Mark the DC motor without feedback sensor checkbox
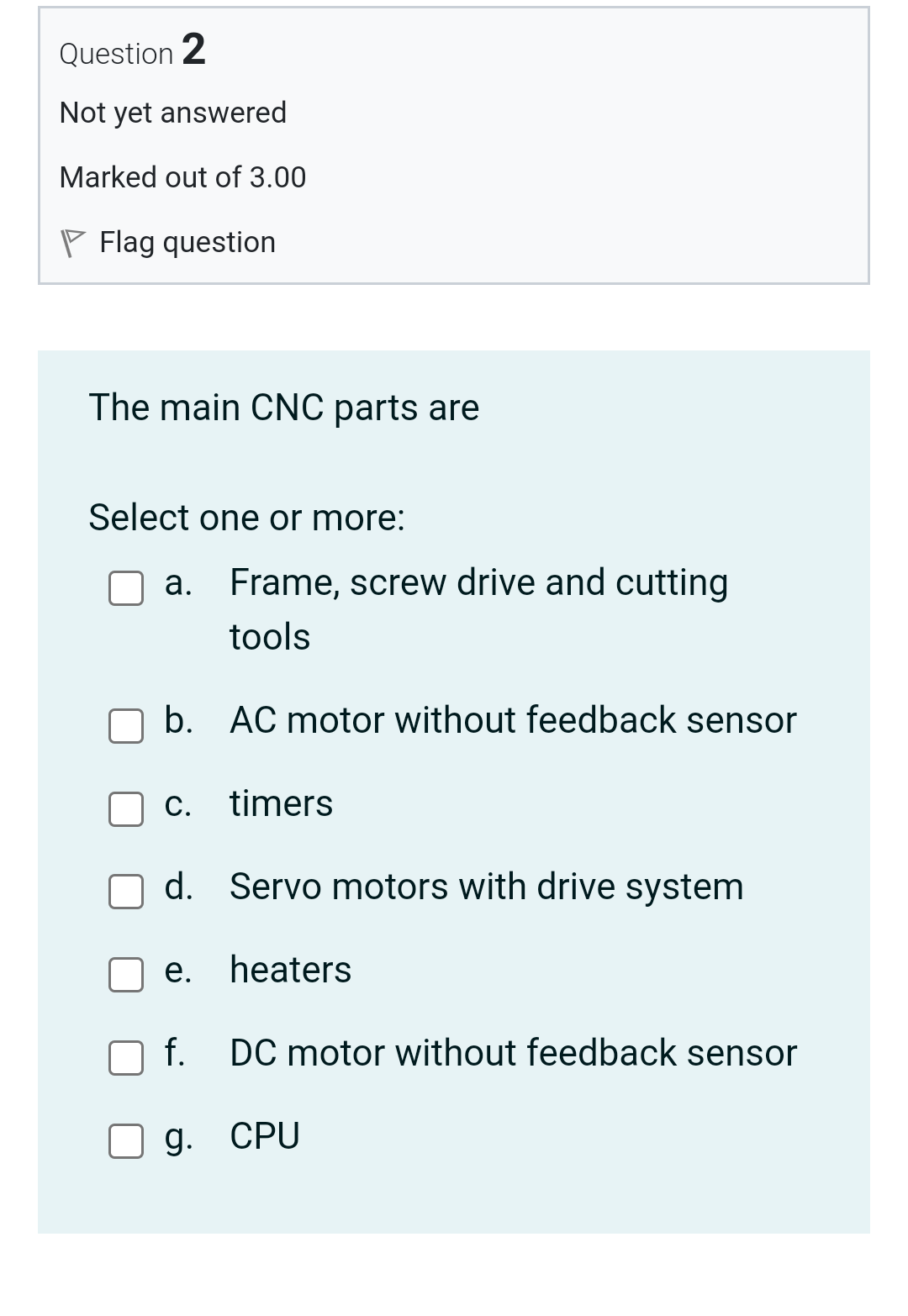 tap(126, 1058)
